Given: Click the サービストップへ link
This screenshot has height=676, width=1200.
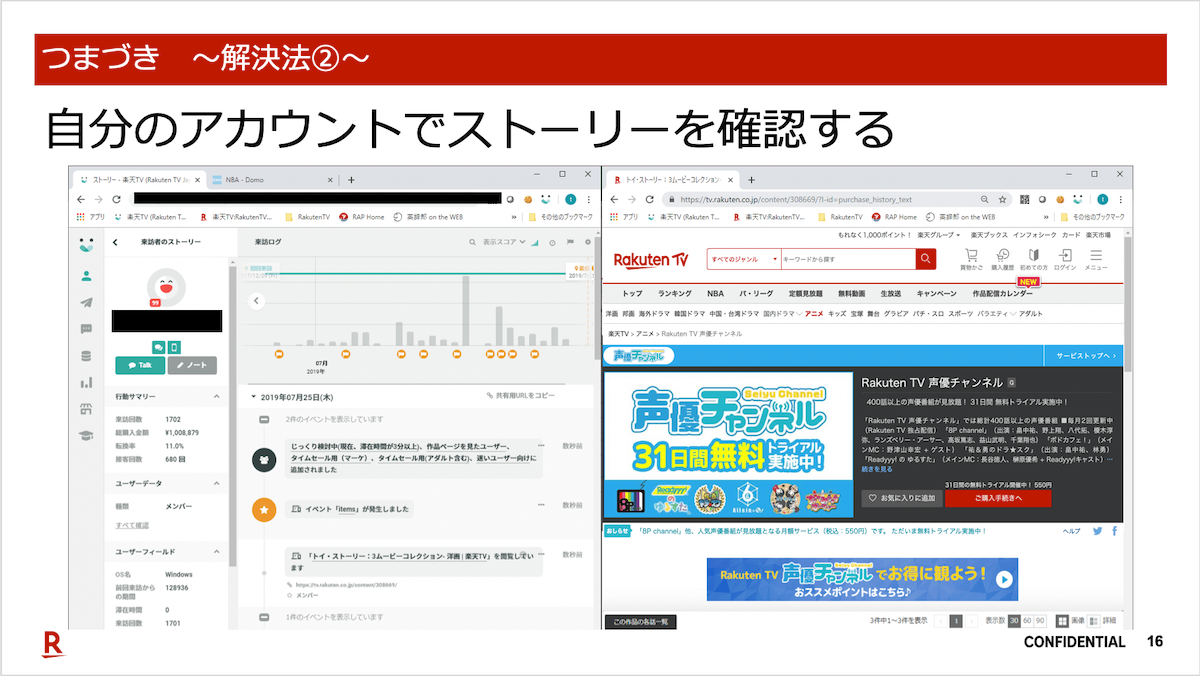Looking at the screenshot, I should point(1083,356).
